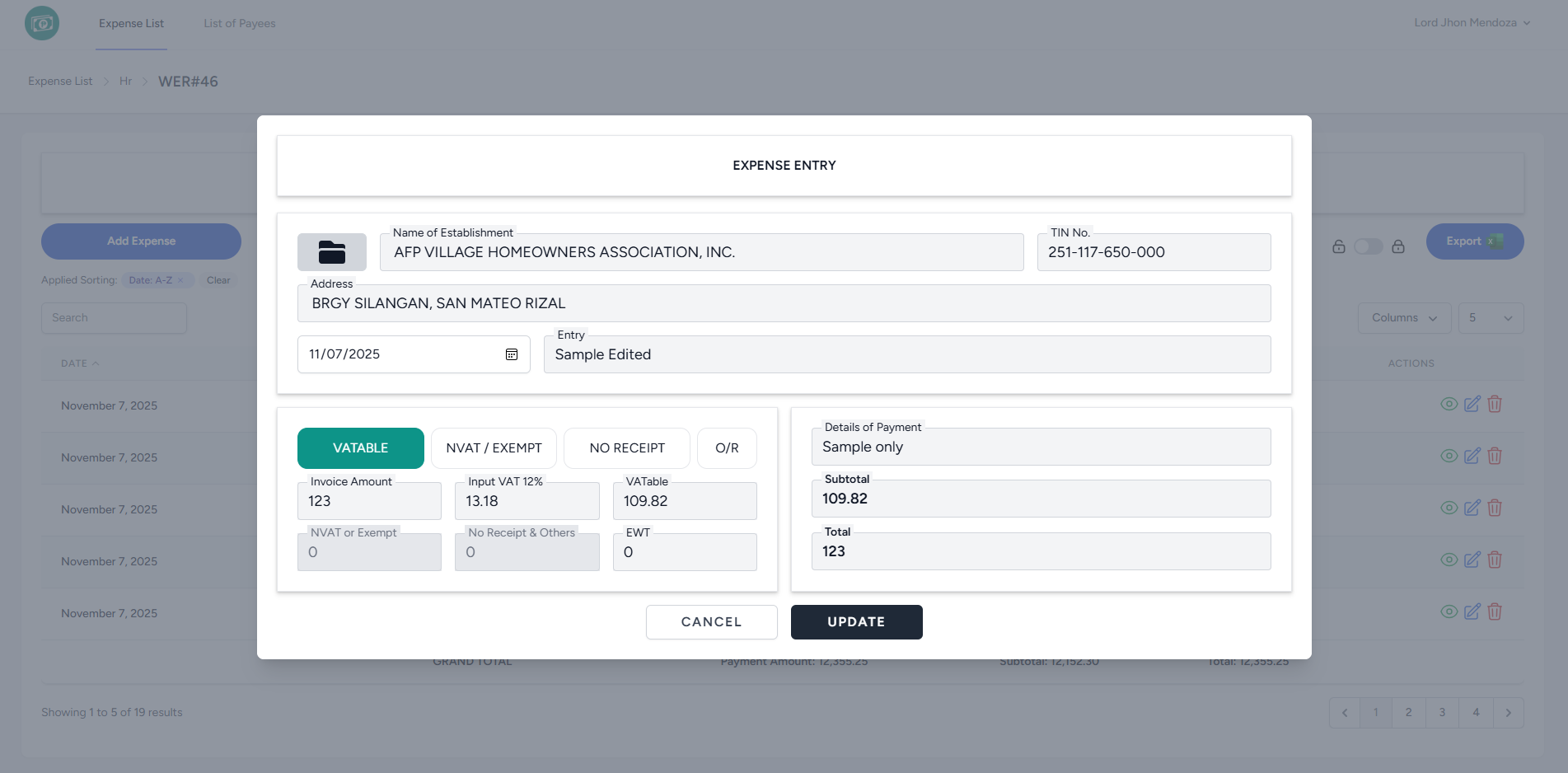Click the app logo in the top bar

(x=42, y=23)
